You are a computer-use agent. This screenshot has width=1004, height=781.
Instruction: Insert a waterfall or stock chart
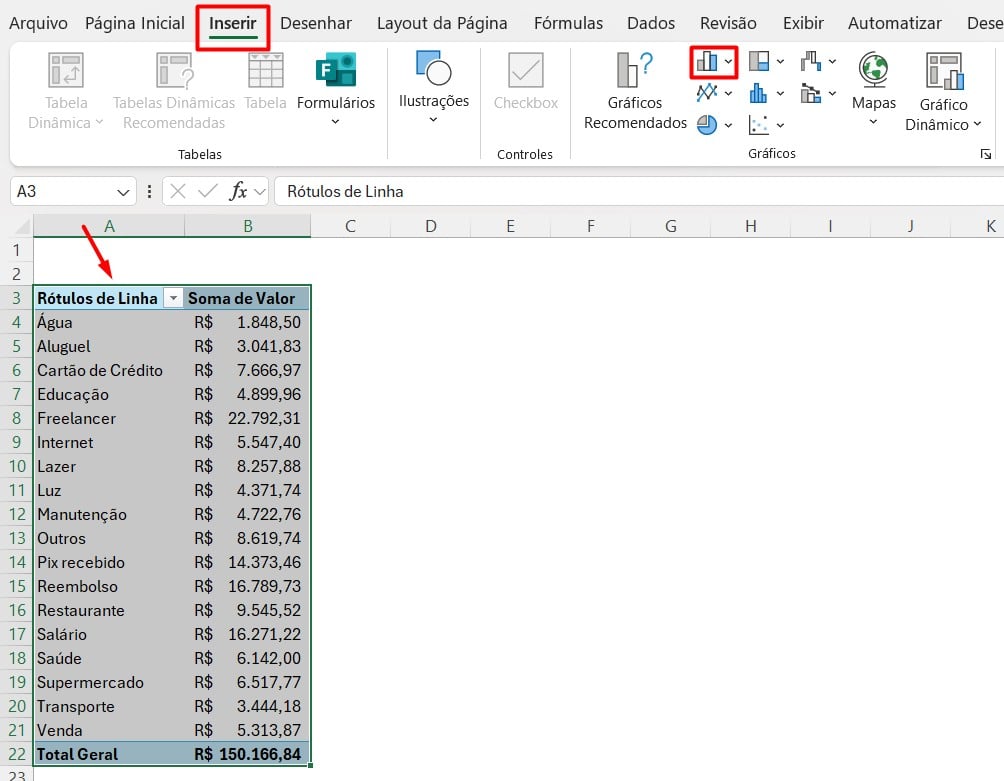tap(811, 61)
